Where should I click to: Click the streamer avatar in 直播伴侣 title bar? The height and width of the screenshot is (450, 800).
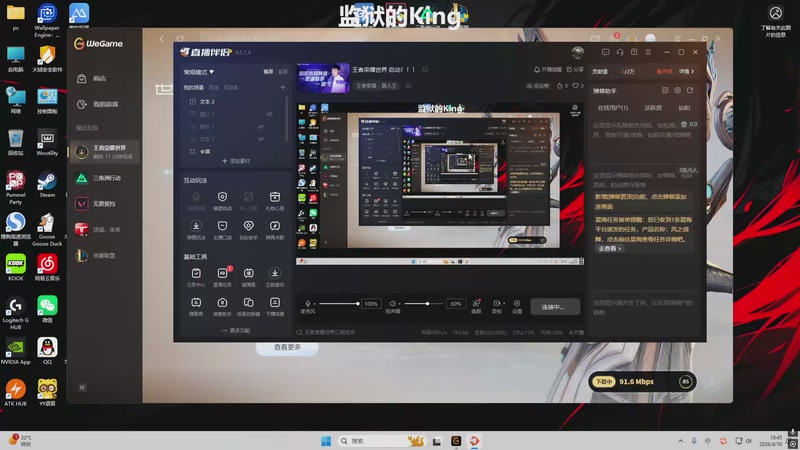click(578, 52)
